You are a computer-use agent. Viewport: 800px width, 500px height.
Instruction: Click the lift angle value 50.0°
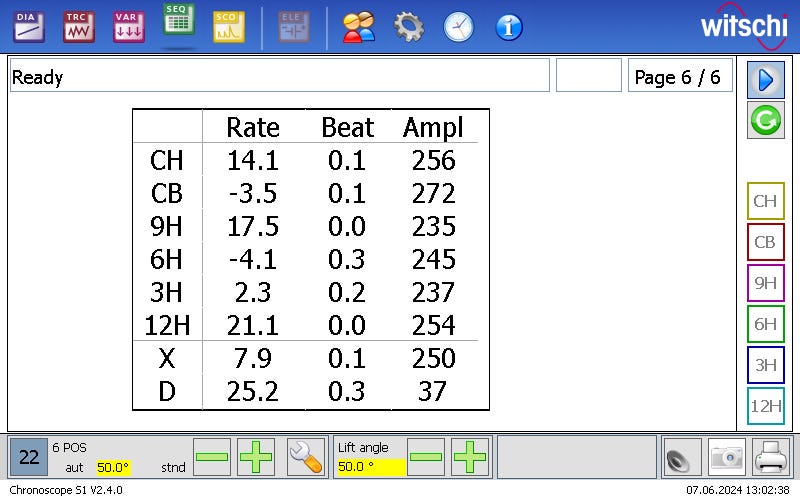point(371,467)
